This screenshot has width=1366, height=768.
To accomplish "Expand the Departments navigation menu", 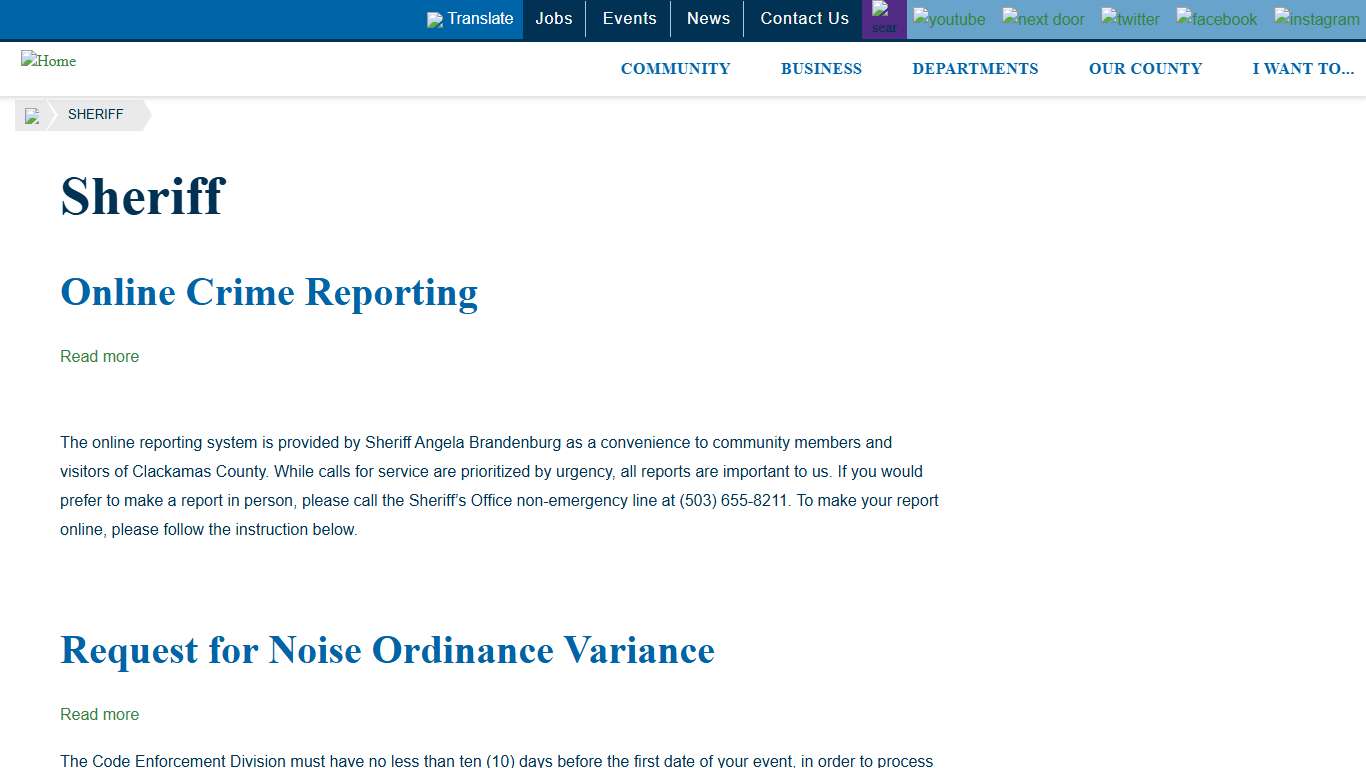I will [975, 69].
